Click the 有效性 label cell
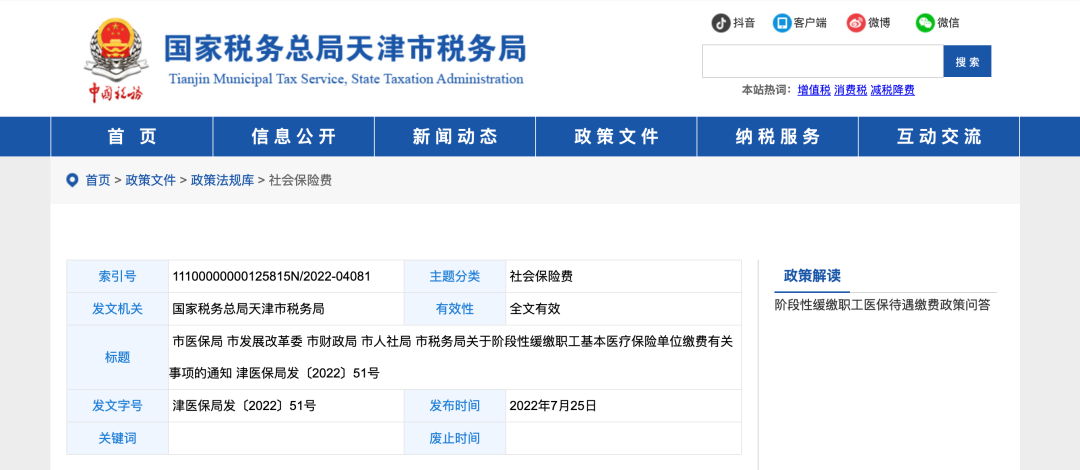1080x470 pixels. tap(455, 309)
